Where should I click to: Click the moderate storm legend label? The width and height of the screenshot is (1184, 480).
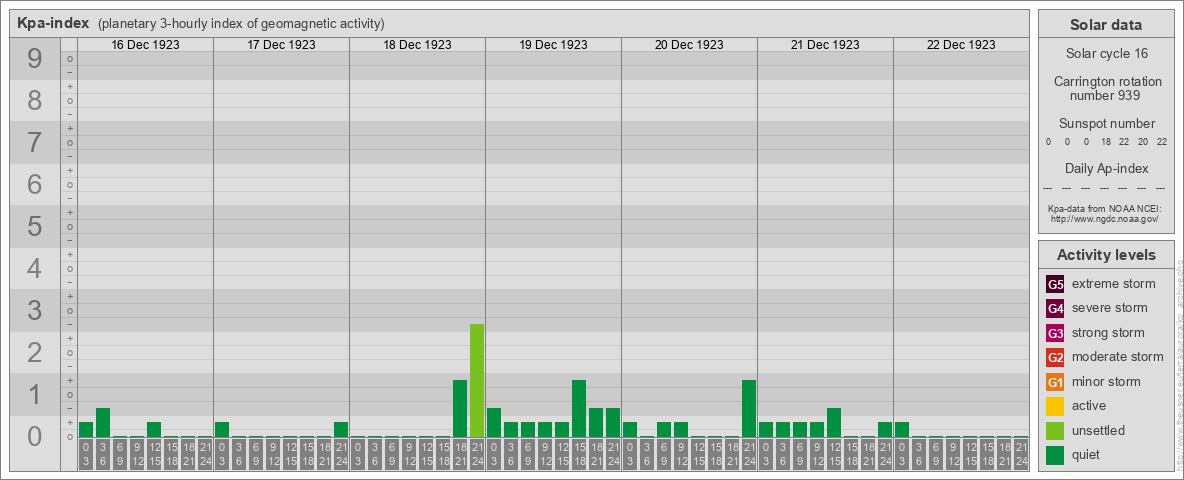click(x=1118, y=357)
